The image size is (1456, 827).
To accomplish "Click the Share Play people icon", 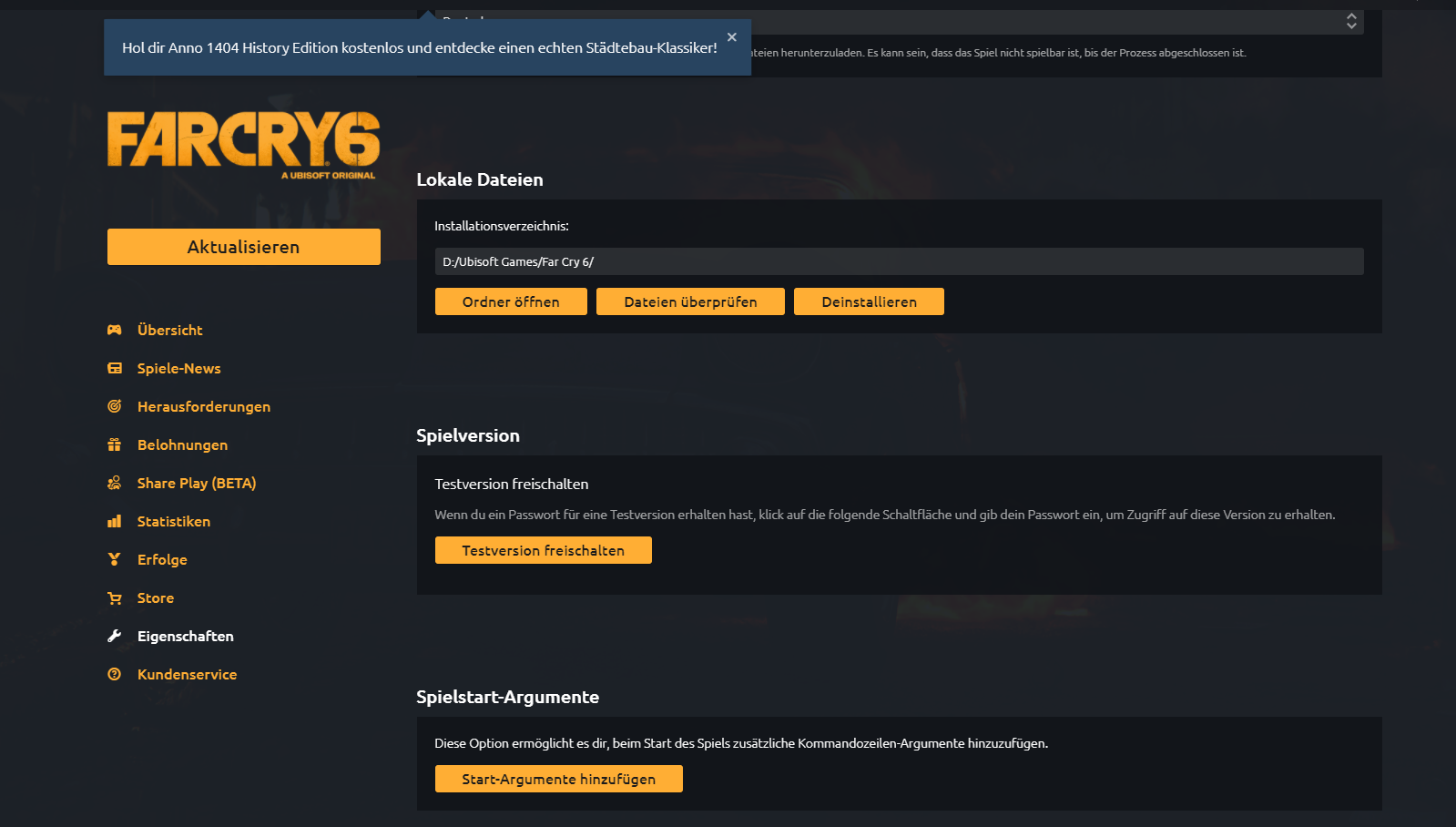I will [x=114, y=483].
